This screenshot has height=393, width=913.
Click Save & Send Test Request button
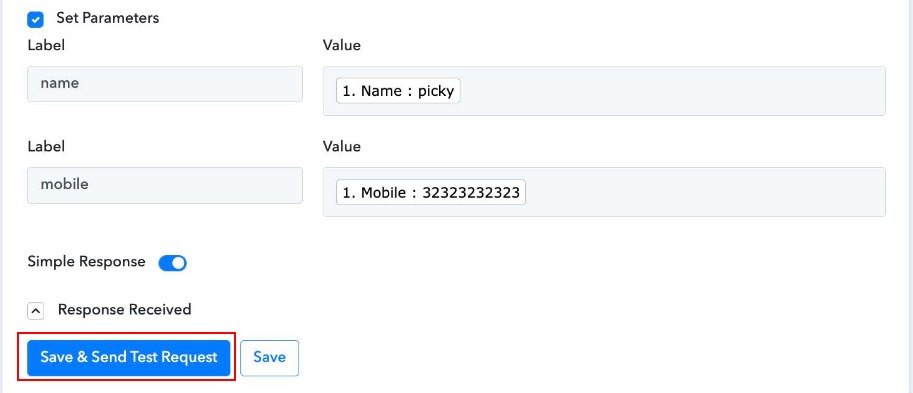pos(129,357)
